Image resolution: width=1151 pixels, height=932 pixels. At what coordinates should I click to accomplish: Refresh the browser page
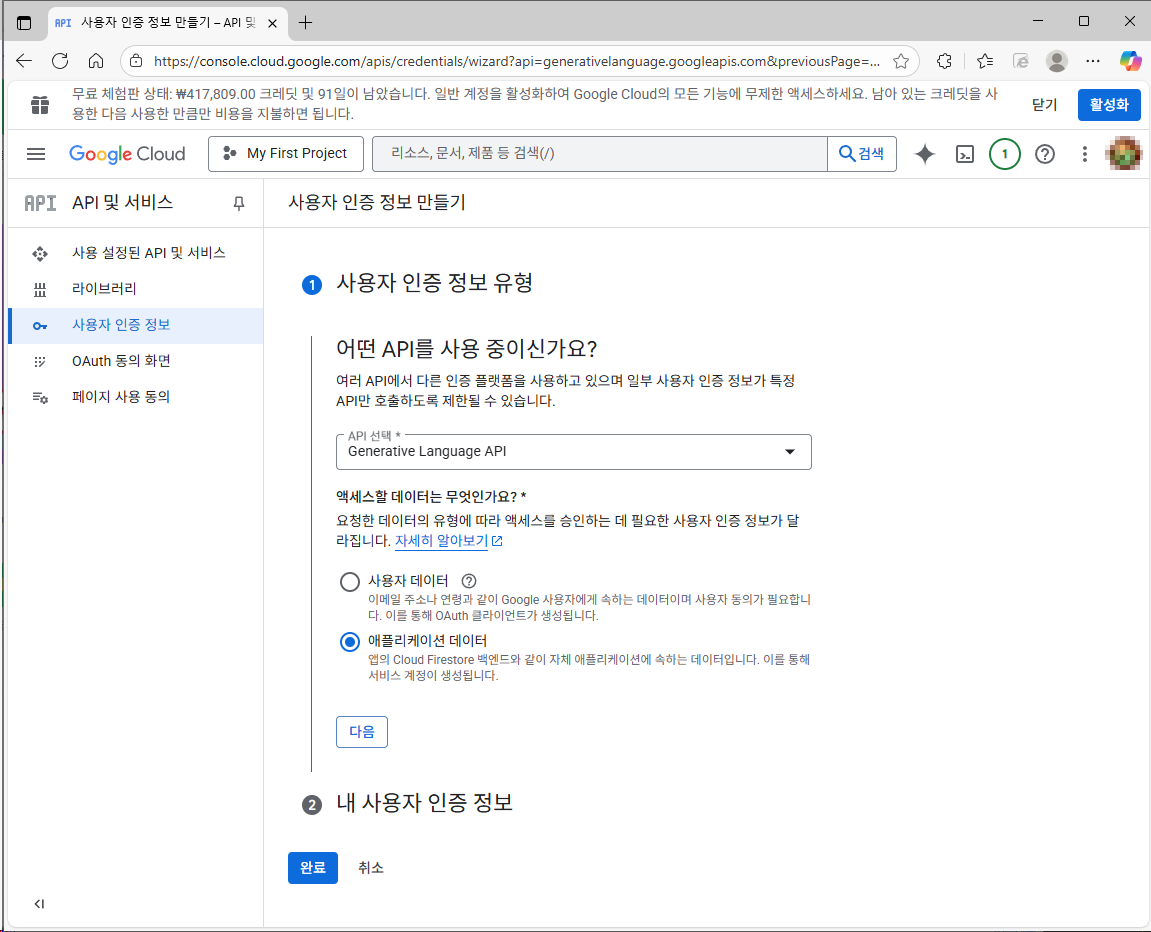coord(60,61)
